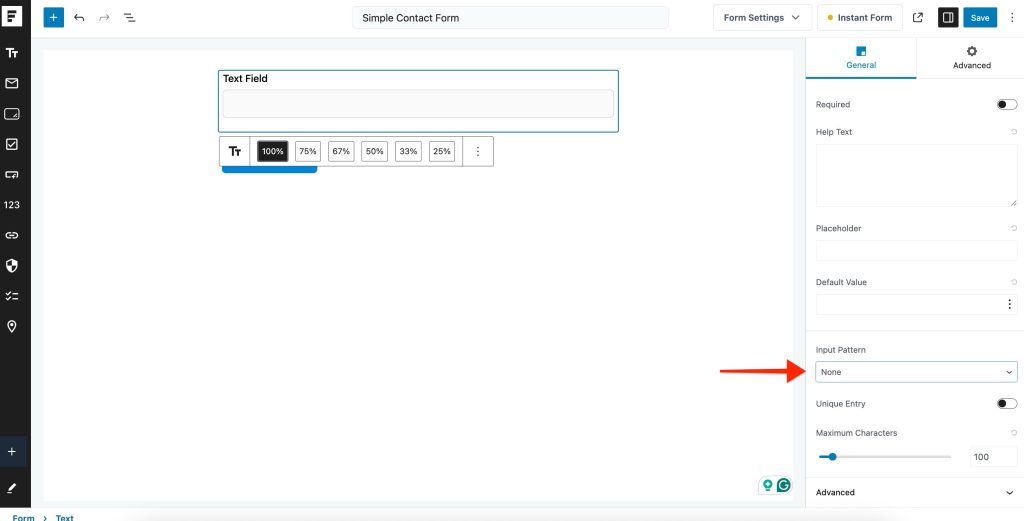Viewport: 1024px width, 521px height.
Task: Click the form title Simple Contact Form
Action: pos(510,18)
